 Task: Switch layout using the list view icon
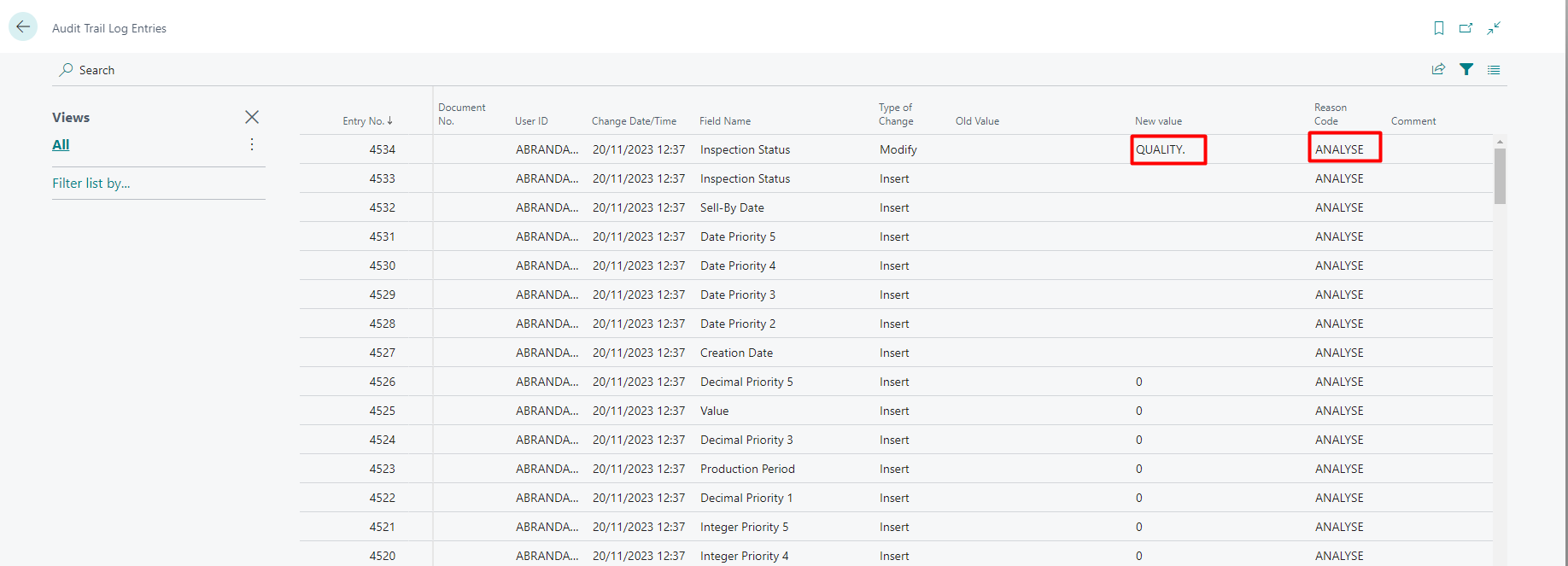[x=1494, y=69]
